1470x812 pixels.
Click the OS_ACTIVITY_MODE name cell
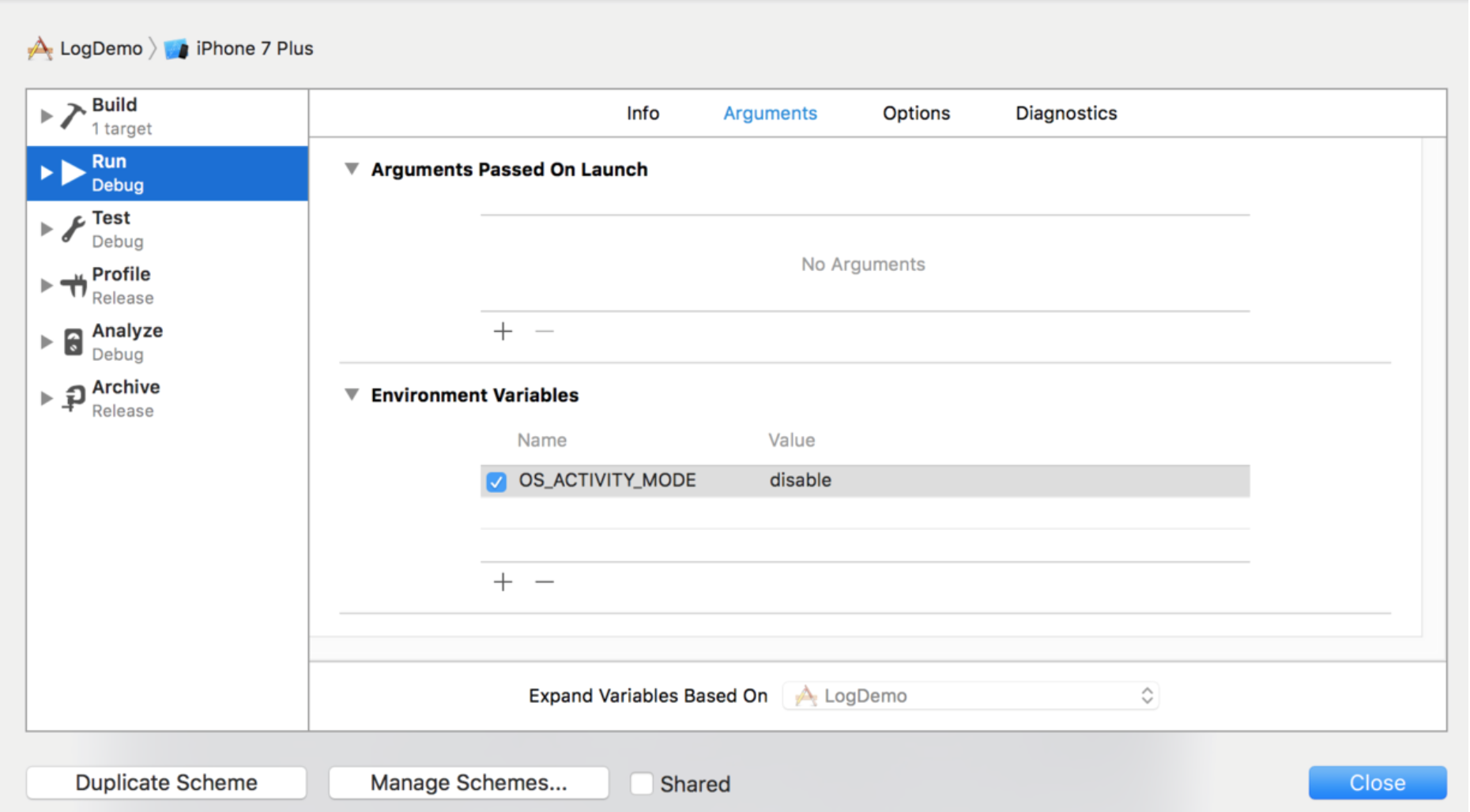(x=607, y=481)
